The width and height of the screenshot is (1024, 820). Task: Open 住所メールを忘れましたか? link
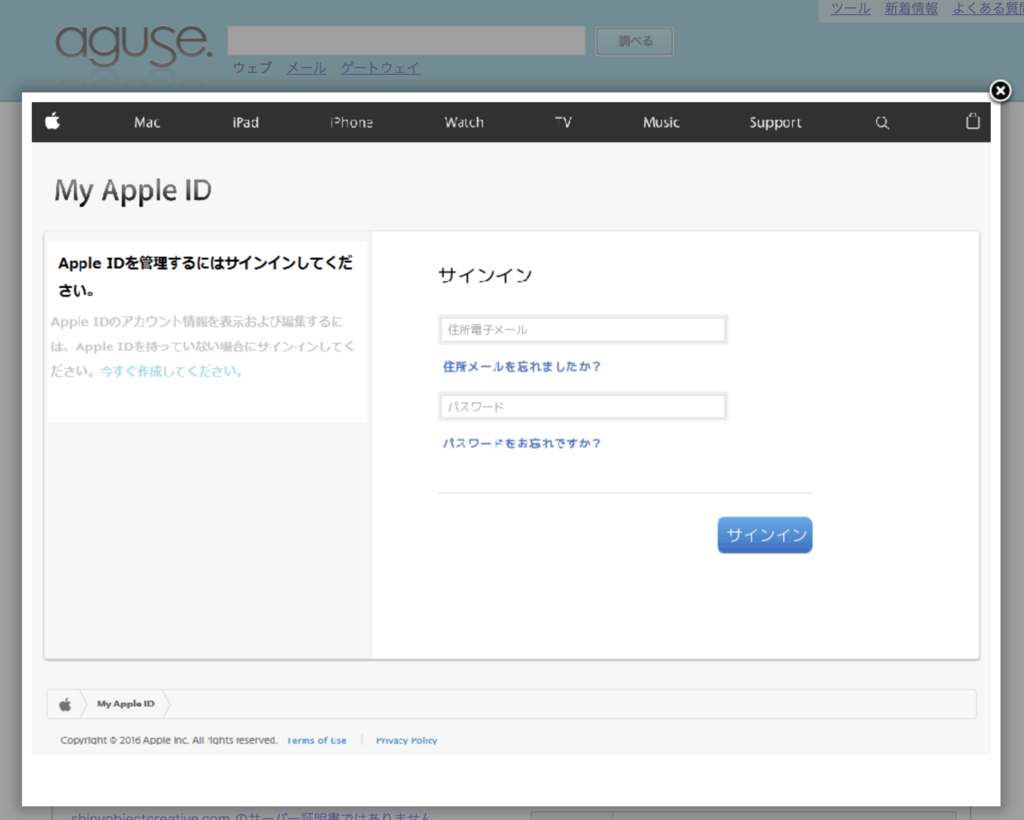coord(521,367)
